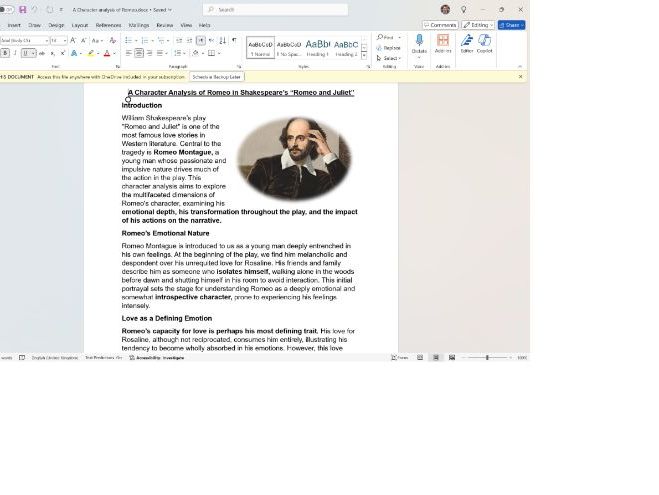Open the user account profile picture

tap(445, 9)
